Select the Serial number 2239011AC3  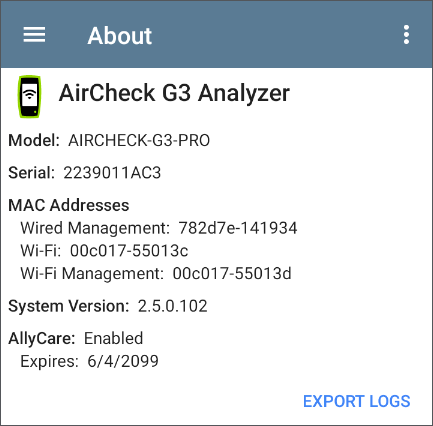112,173
